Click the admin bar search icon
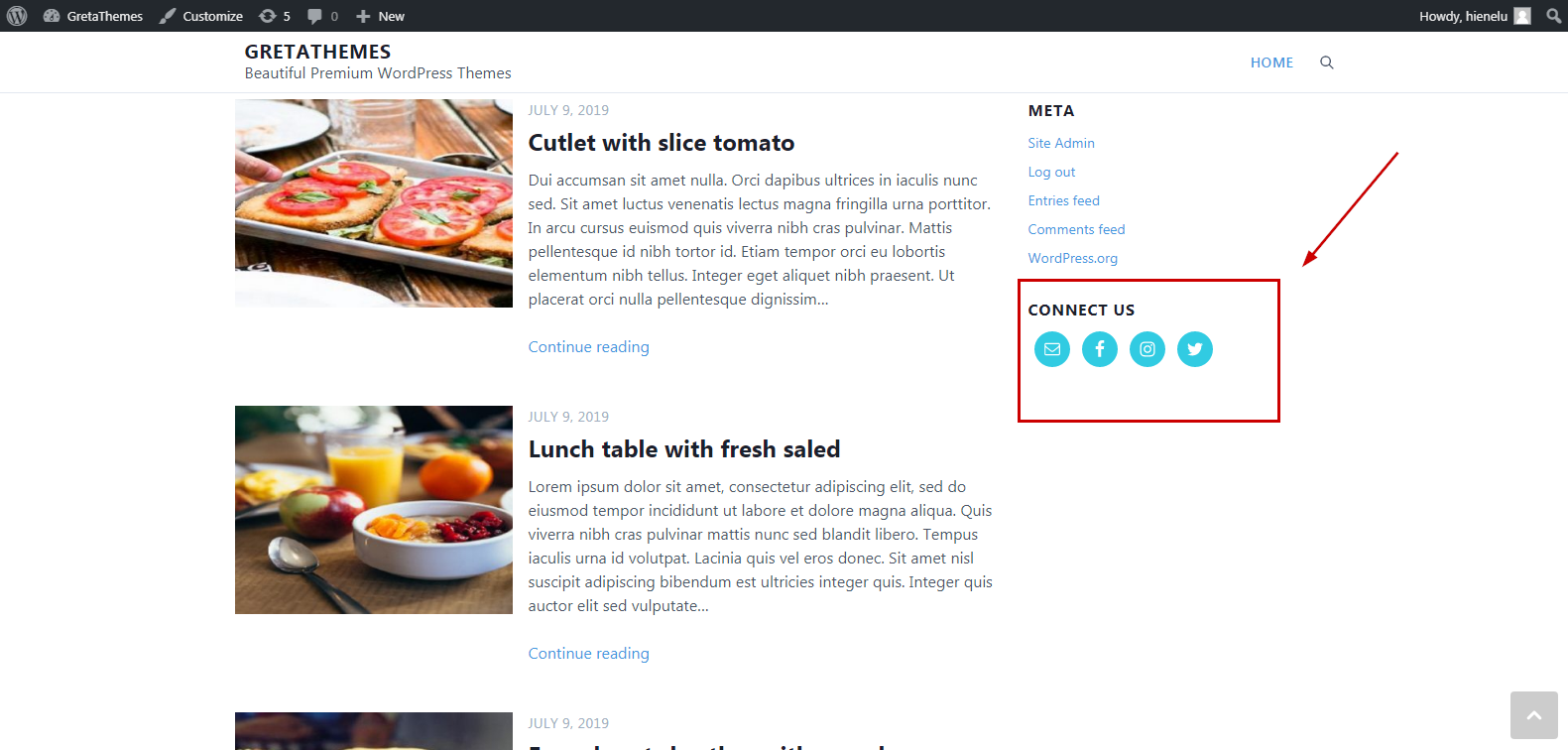Screen dimensions: 1568x750 pos(1553,15)
